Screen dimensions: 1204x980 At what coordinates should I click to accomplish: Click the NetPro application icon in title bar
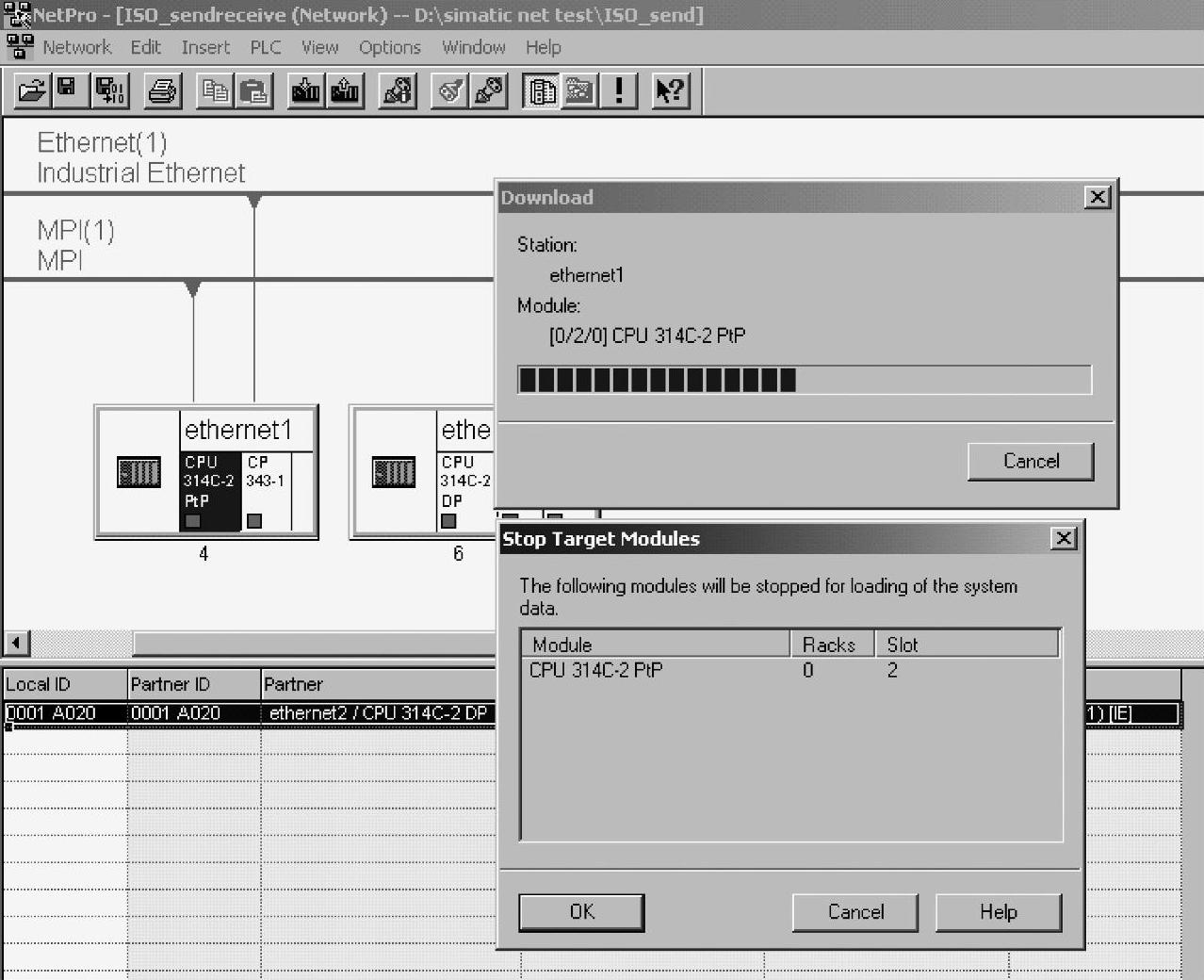17,14
